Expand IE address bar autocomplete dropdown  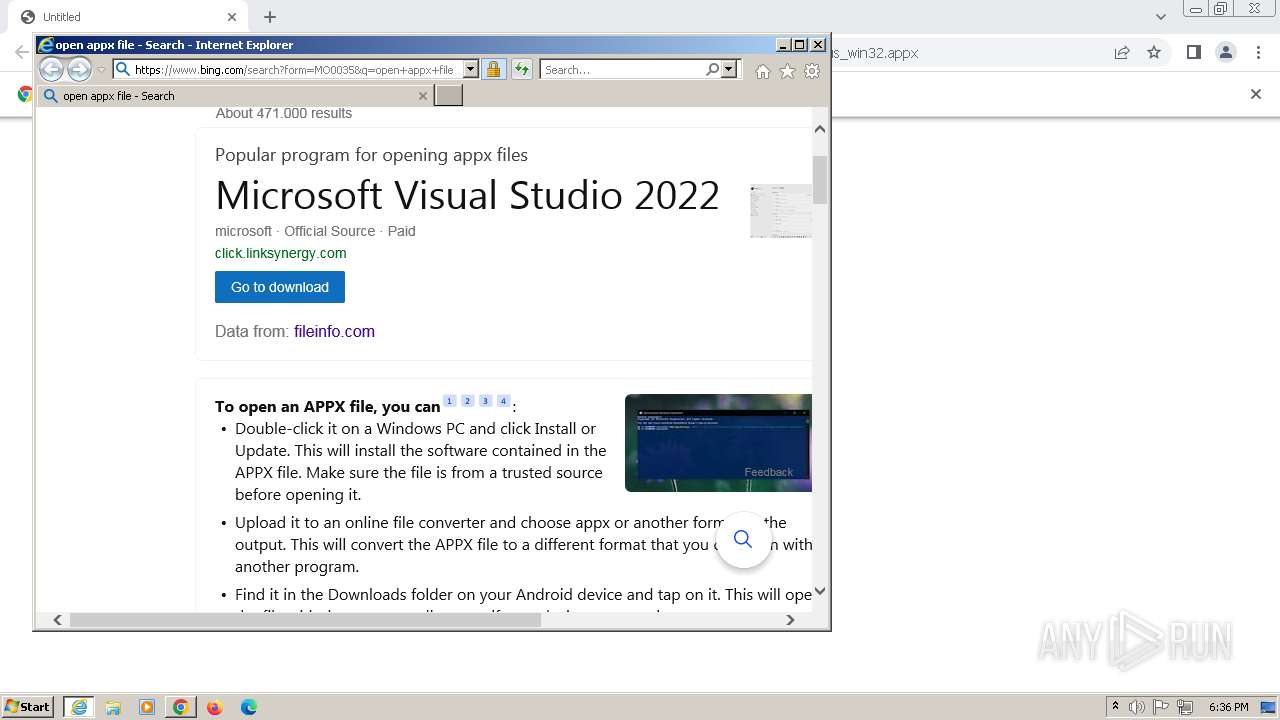coord(471,70)
